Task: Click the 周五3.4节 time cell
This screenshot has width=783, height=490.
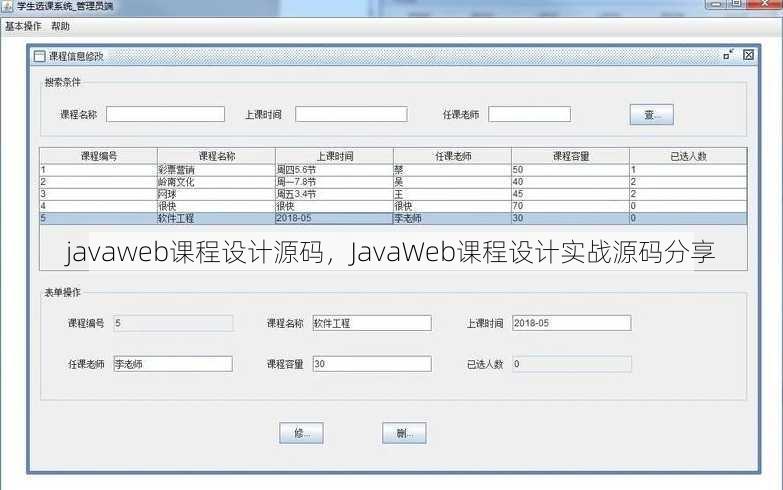Action: click(335, 194)
